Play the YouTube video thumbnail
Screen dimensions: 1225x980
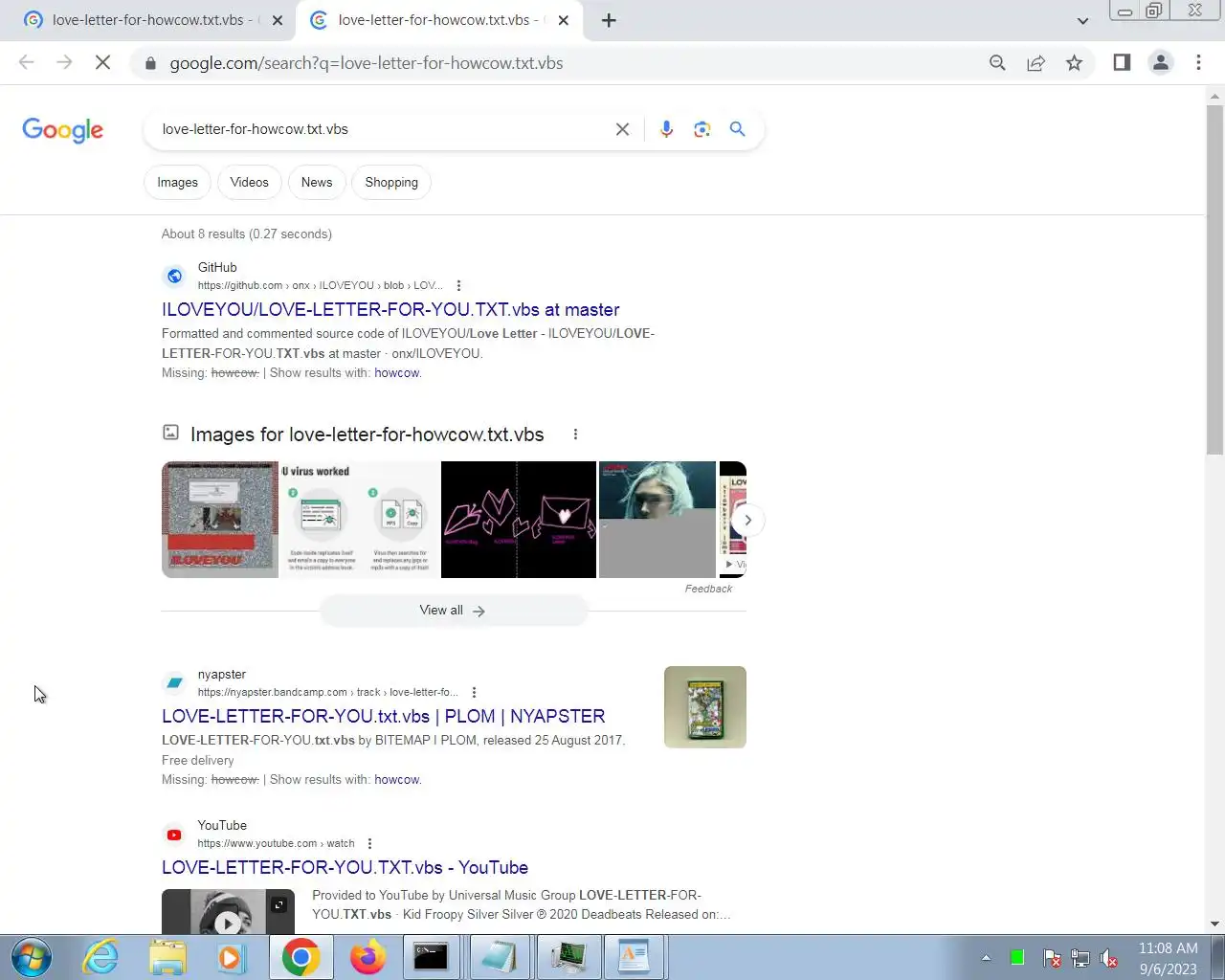click(228, 912)
